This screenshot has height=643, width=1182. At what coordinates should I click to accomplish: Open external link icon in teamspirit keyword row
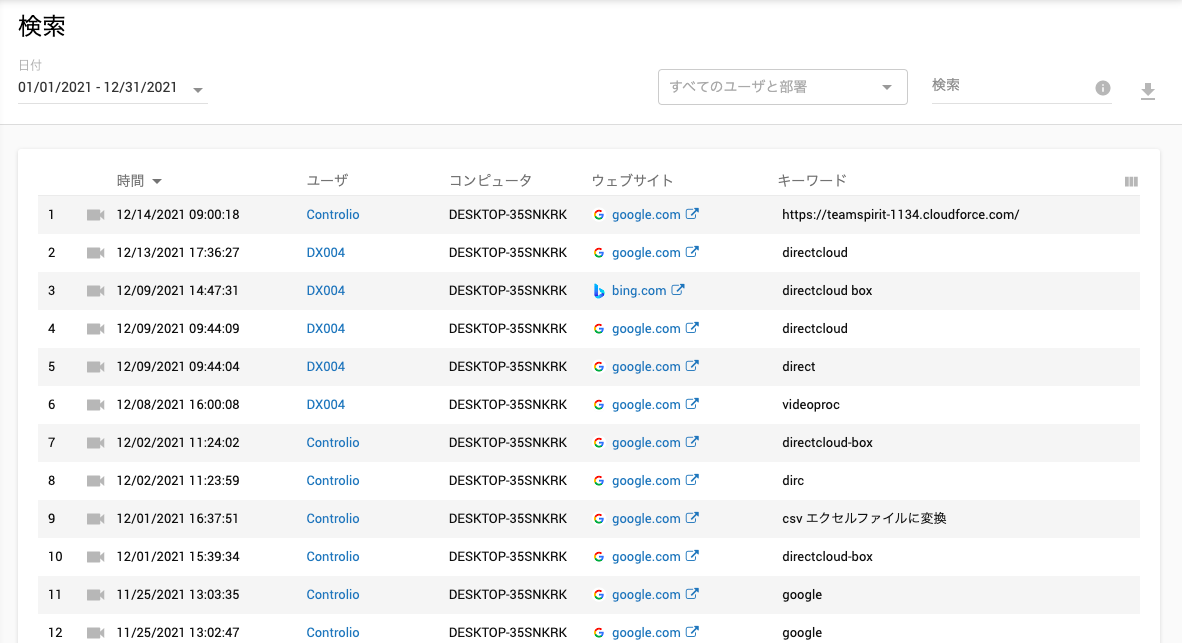point(692,214)
